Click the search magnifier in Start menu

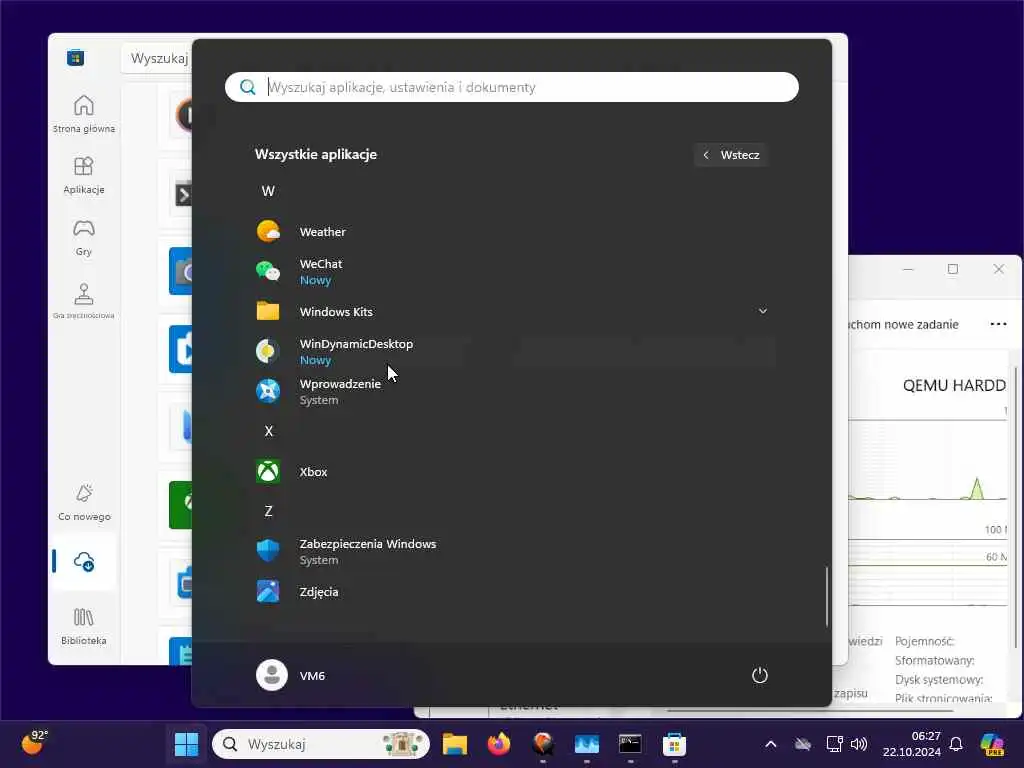[248, 87]
